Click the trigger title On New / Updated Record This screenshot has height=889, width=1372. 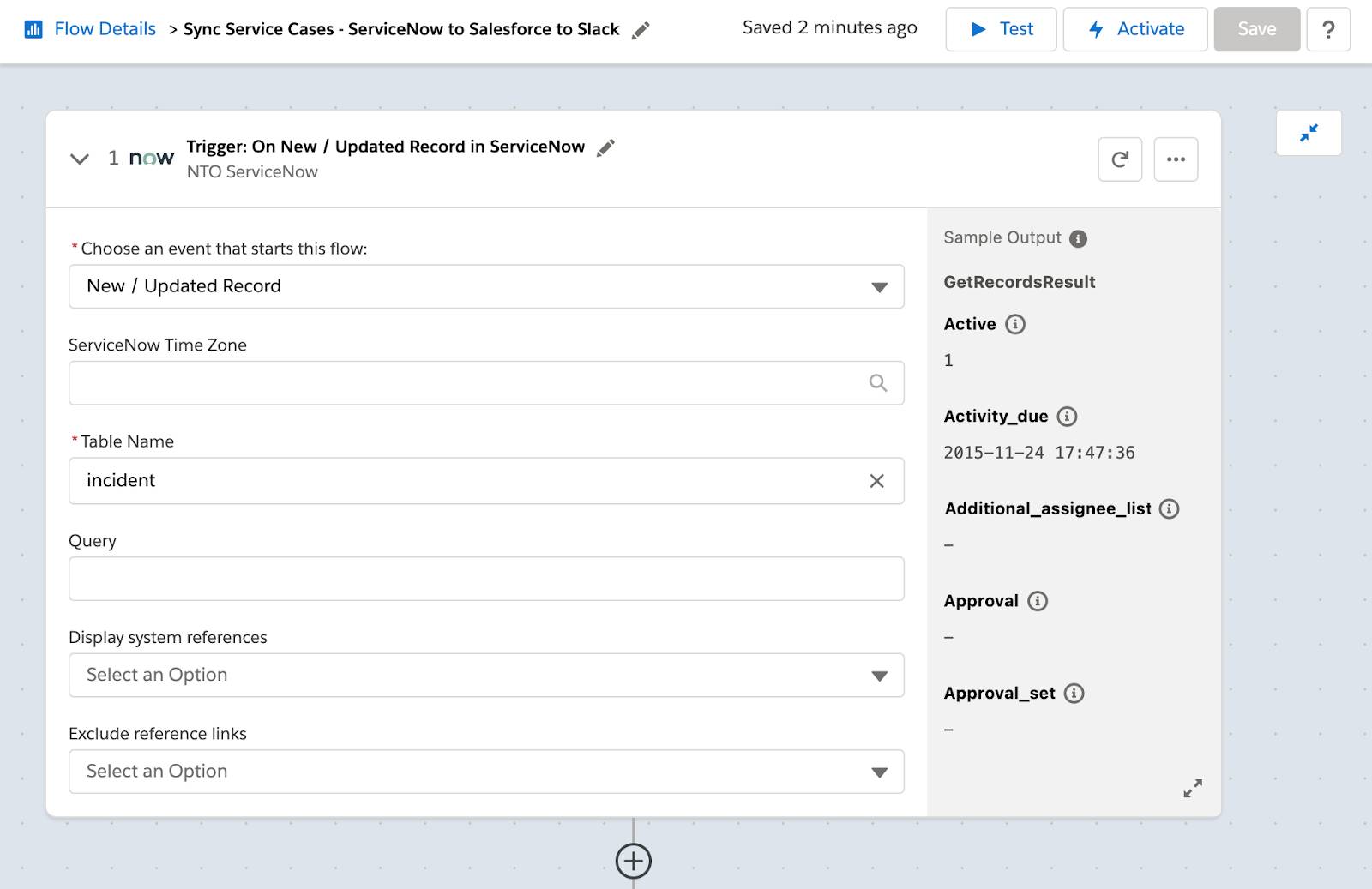386,147
